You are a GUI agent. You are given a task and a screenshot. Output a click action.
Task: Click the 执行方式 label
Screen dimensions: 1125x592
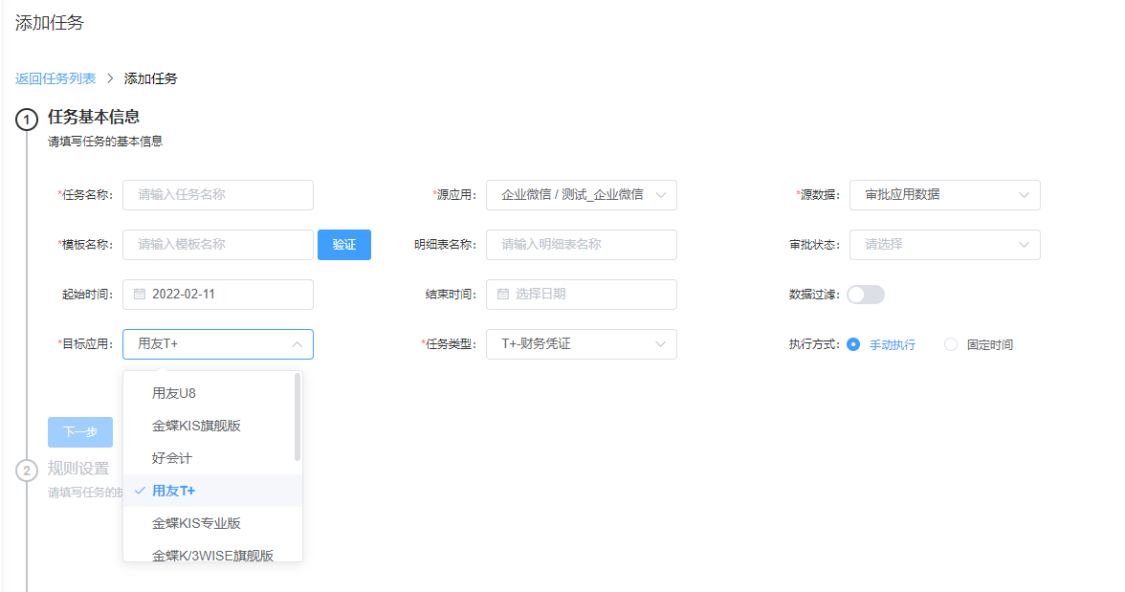[x=814, y=344]
